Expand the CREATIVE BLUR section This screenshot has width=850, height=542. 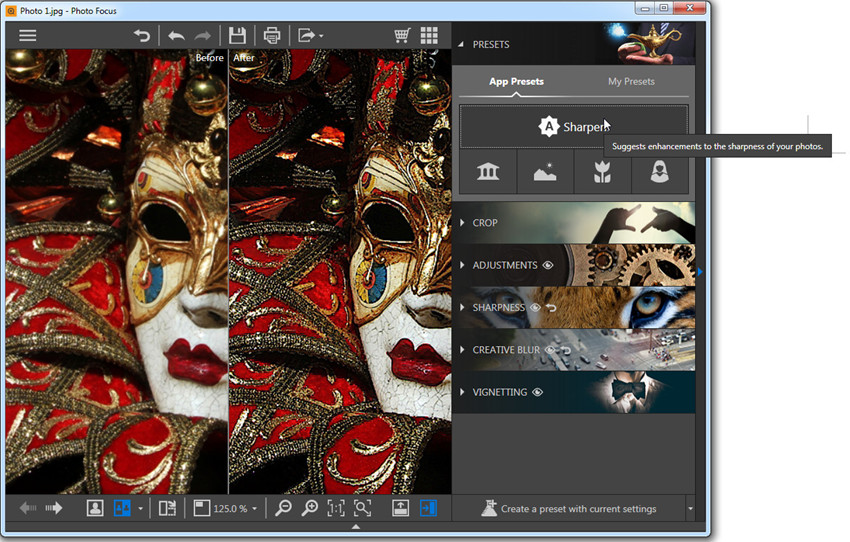coord(462,350)
